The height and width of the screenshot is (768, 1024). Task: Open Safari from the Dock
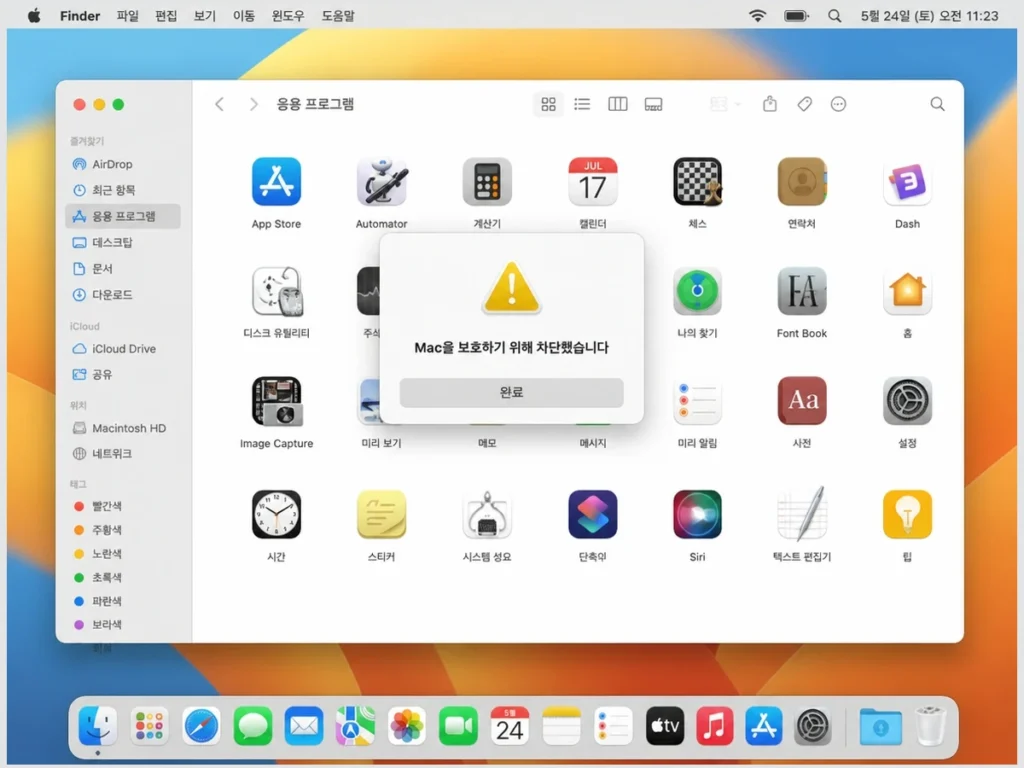(201, 726)
